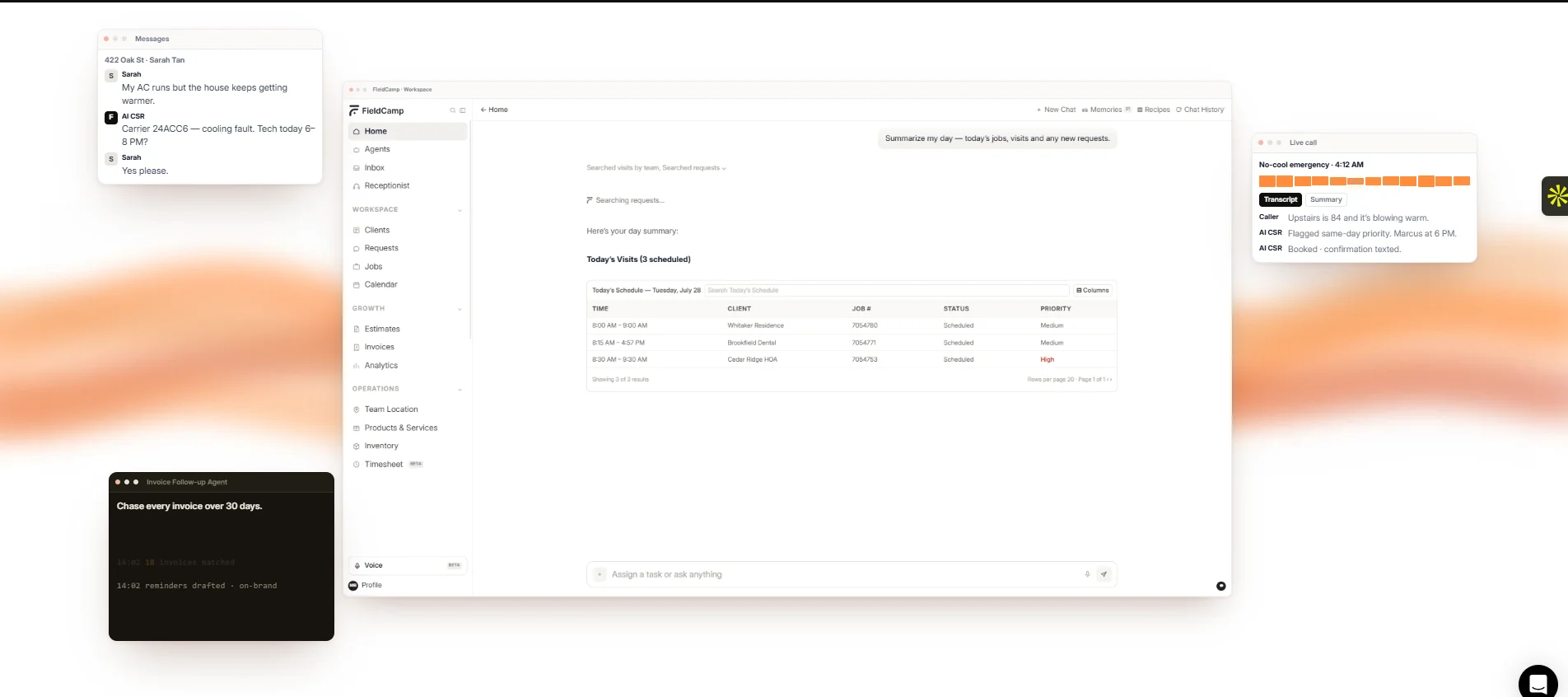Click the next page arrow in pagination
Image resolution: width=1568 pixels, height=697 pixels.
click(1111, 380)
